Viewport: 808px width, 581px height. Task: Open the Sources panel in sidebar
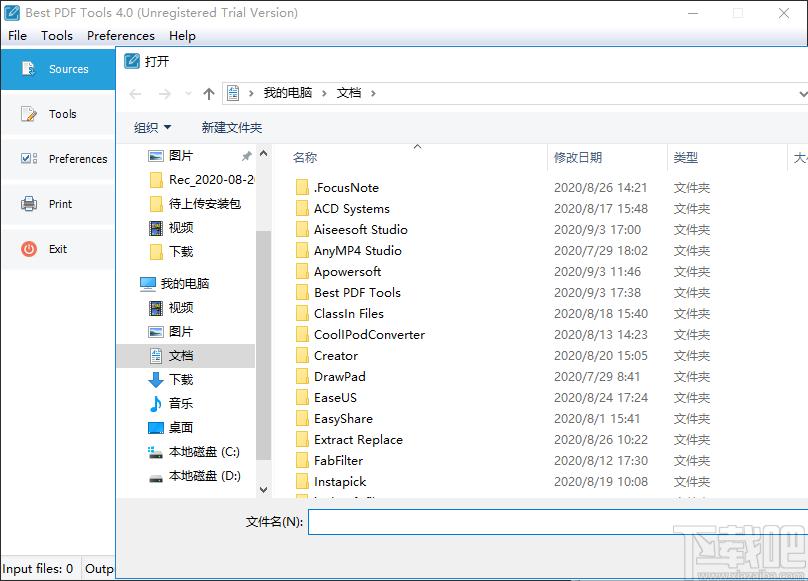[x=58, y=69]
